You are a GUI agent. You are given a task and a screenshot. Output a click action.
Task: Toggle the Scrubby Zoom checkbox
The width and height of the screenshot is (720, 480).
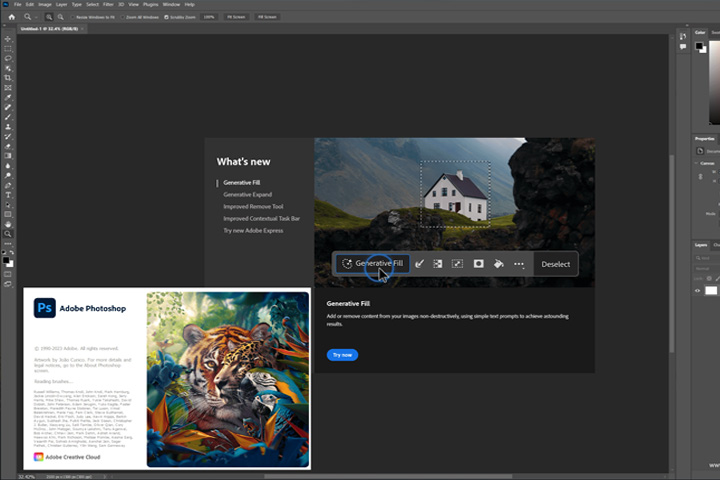(166, 17)
